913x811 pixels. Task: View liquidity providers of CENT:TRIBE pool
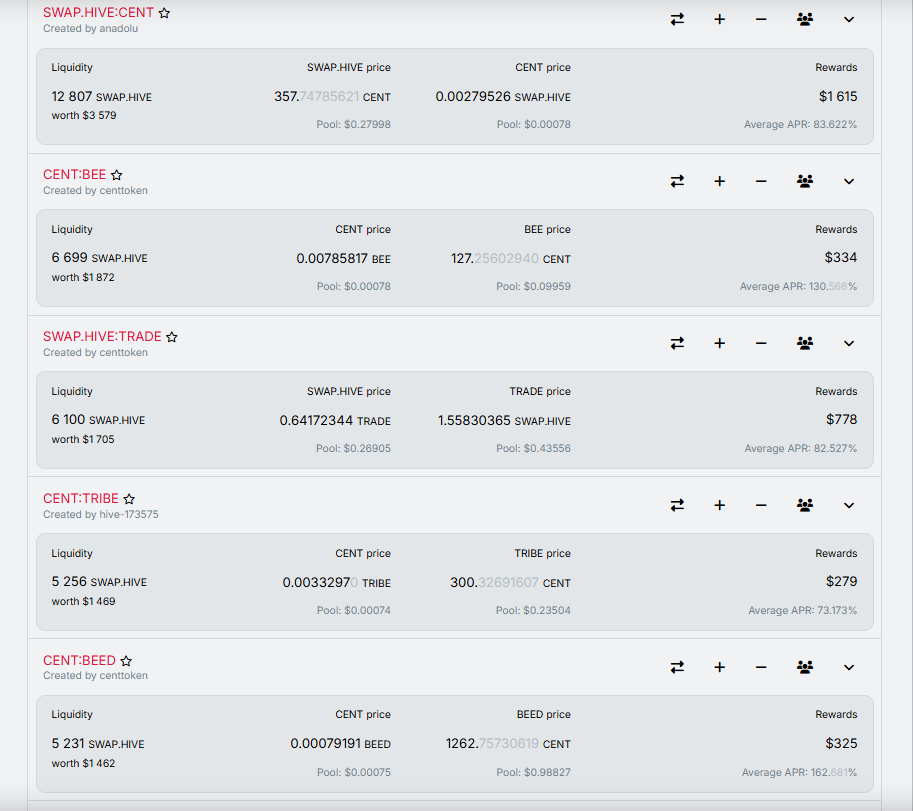click(805, 505)
